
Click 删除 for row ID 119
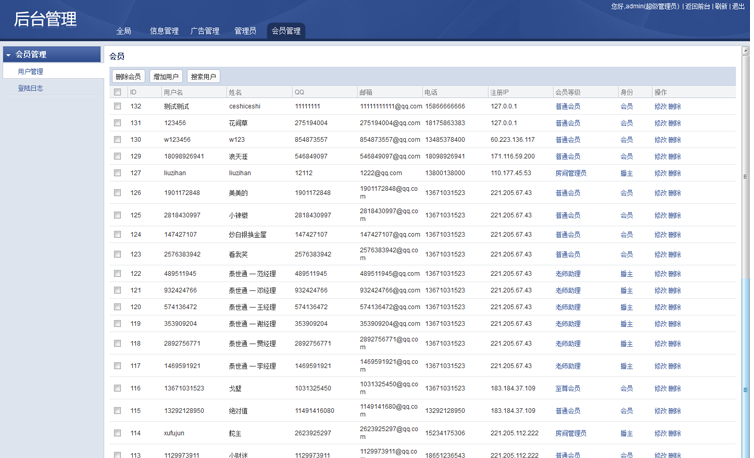coord(675,324)
